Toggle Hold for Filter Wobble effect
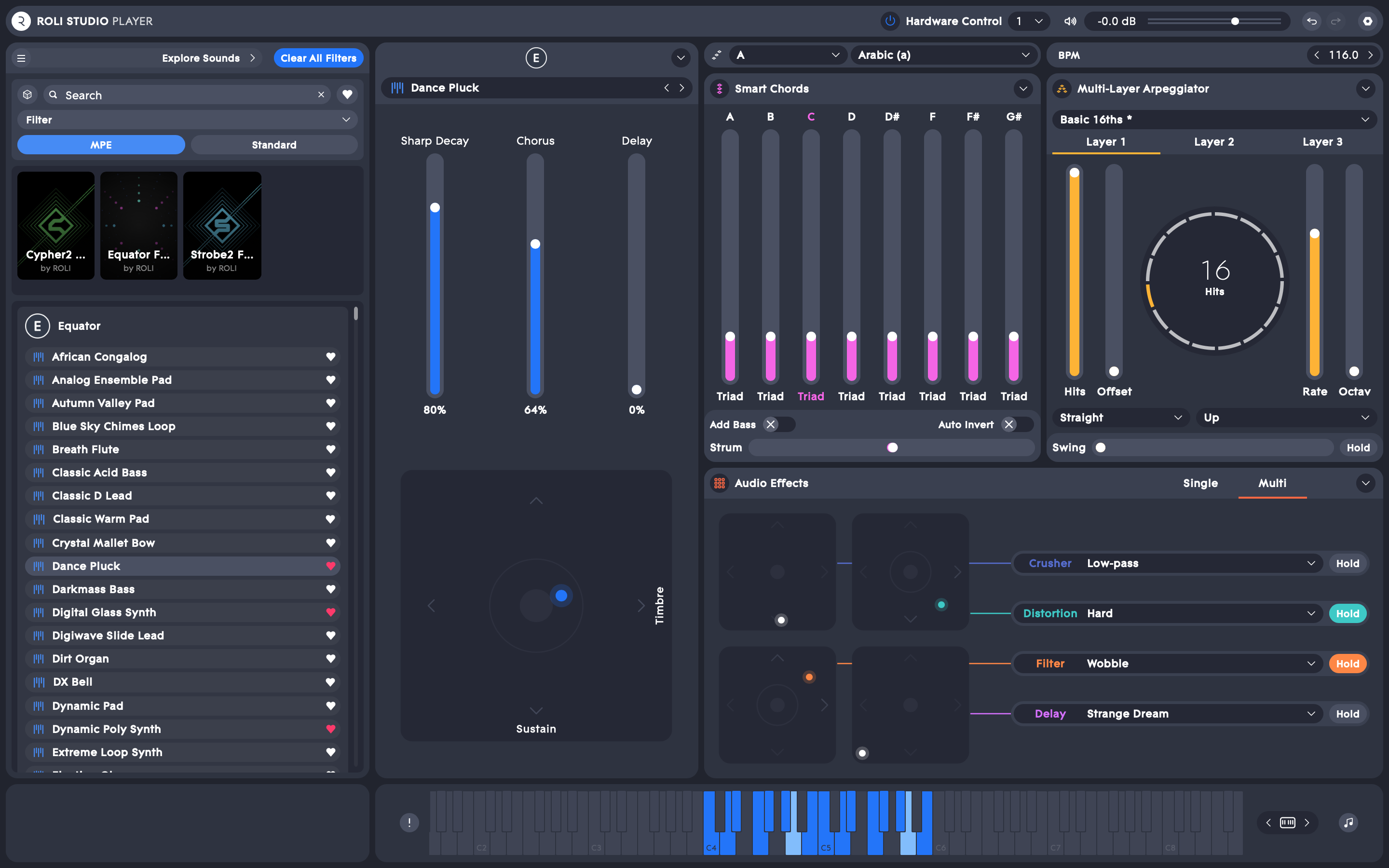This screenshot has width=1389, height=868. click(1347, 664)
